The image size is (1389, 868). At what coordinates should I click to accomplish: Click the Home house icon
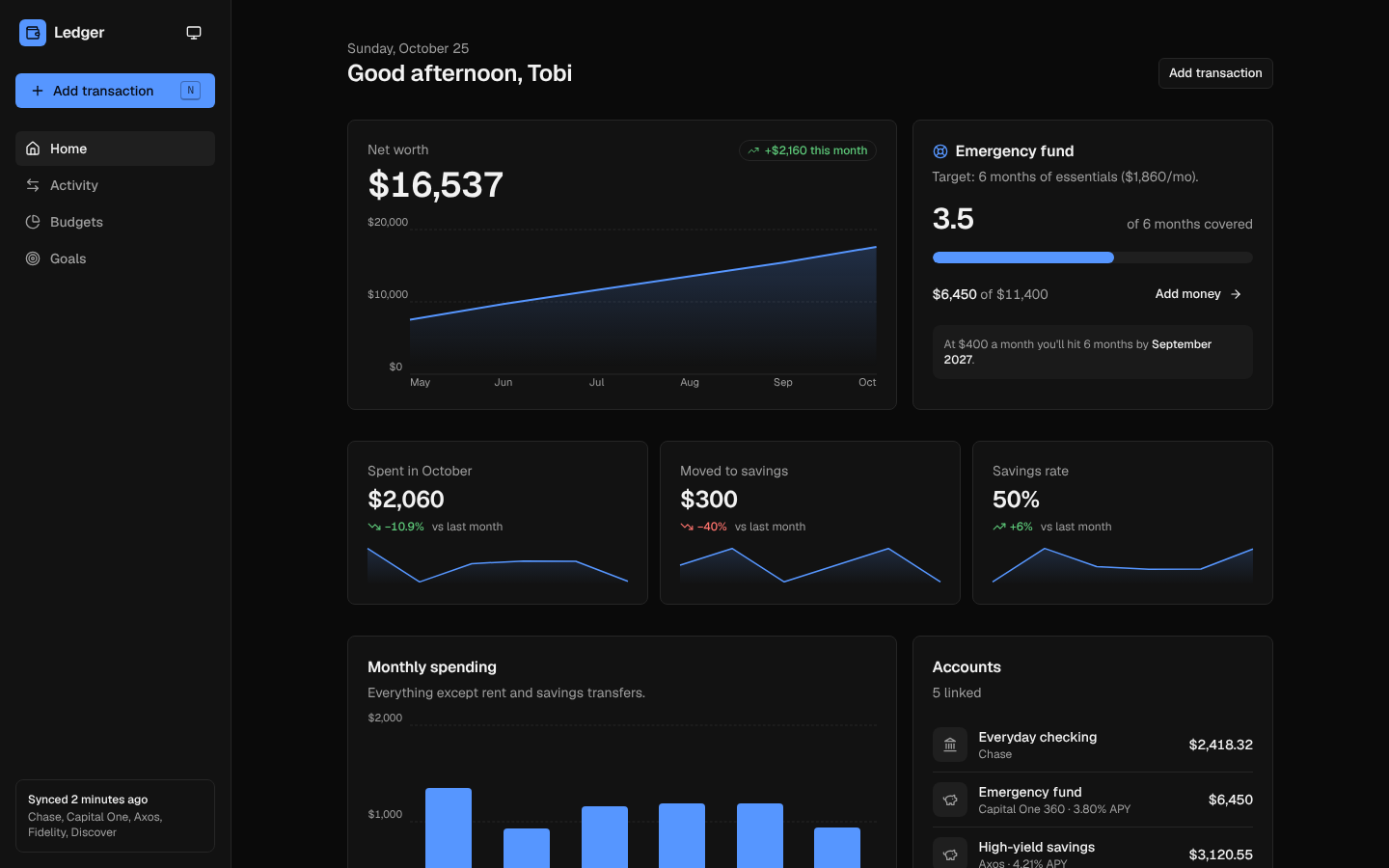[33, 149]
